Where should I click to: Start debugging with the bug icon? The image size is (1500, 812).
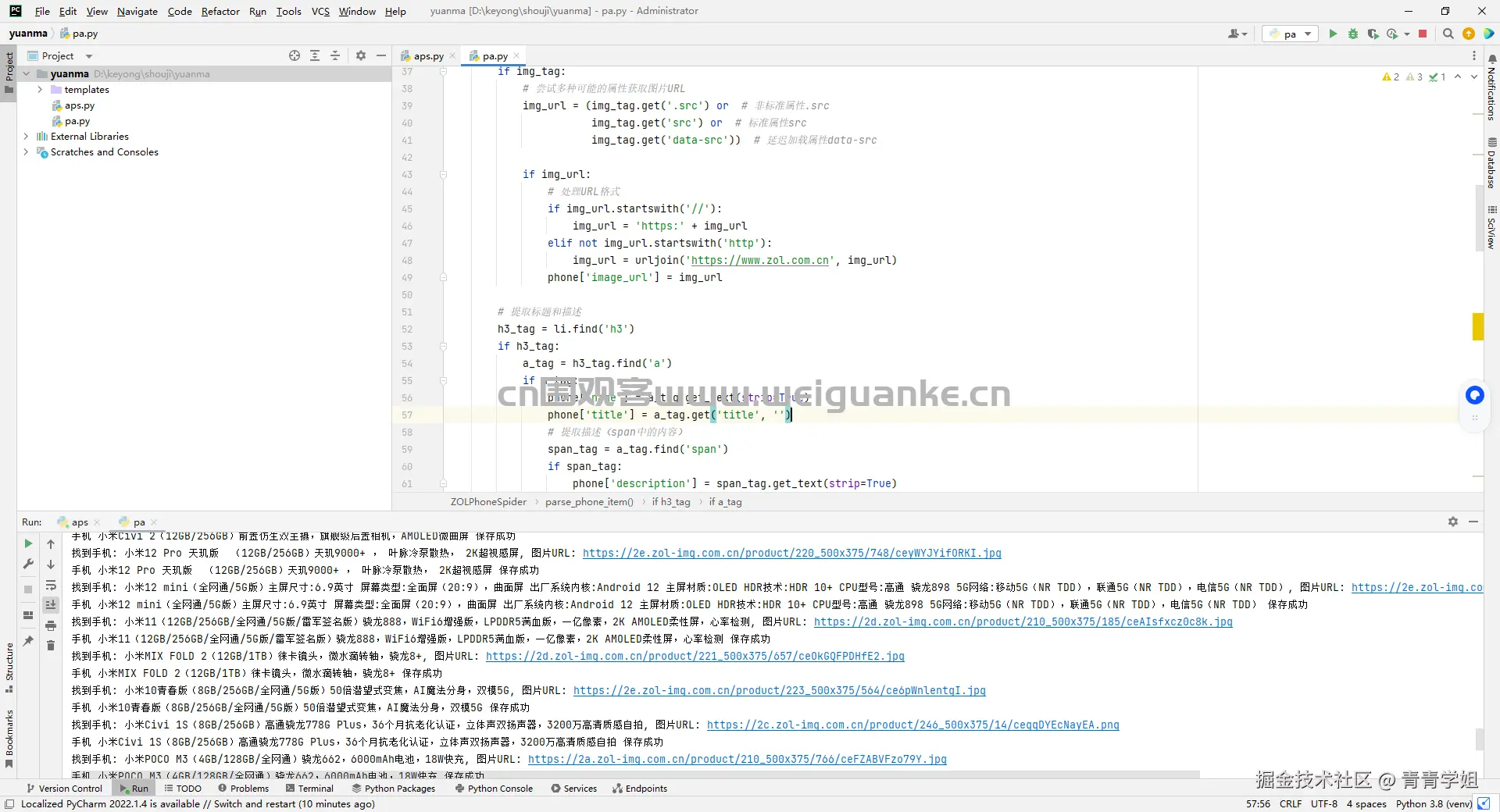pos(1352,34)
